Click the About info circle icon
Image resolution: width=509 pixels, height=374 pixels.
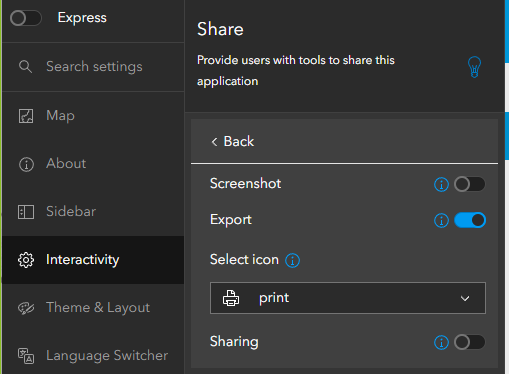coord(26,164)
